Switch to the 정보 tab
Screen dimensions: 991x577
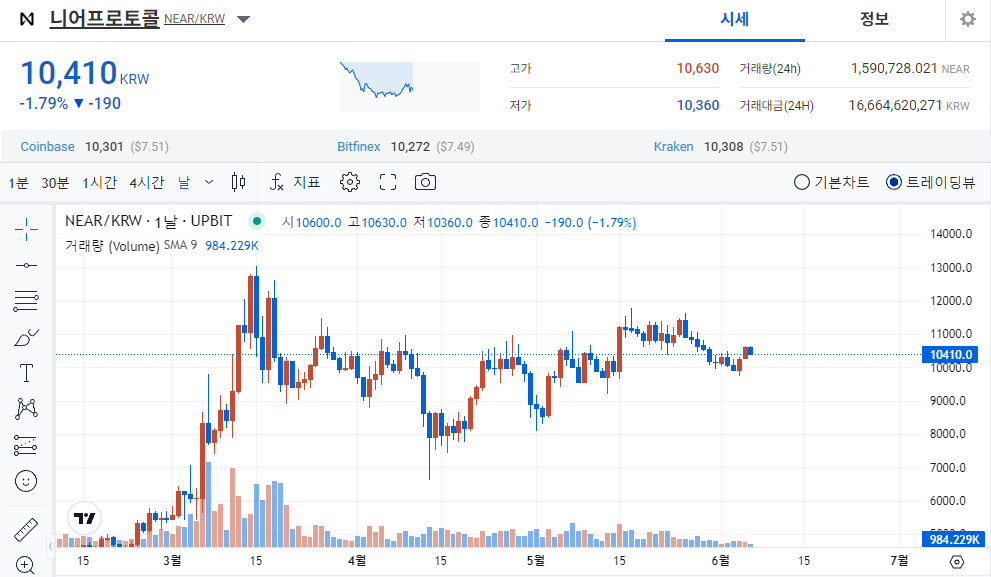tap(875, 19)
